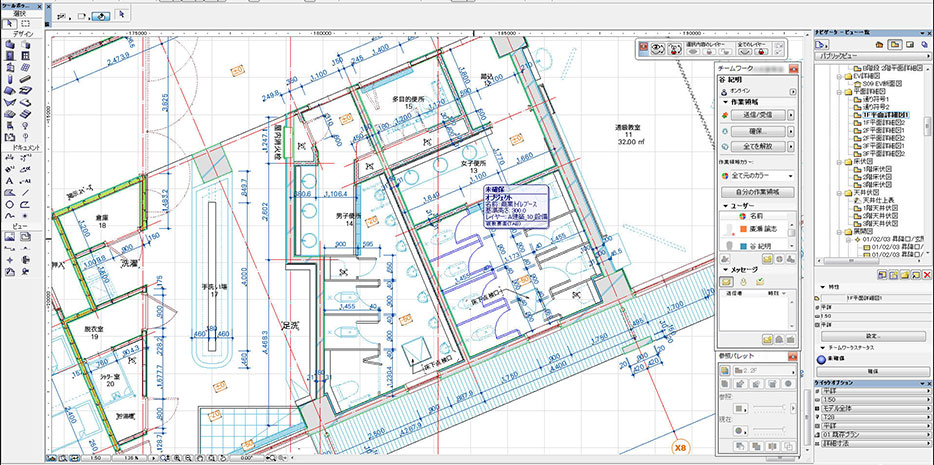Viewport: 934px width, 465px height.
Task: Switch to the Layout Book tab in Navigator
Action: [910, 45]
